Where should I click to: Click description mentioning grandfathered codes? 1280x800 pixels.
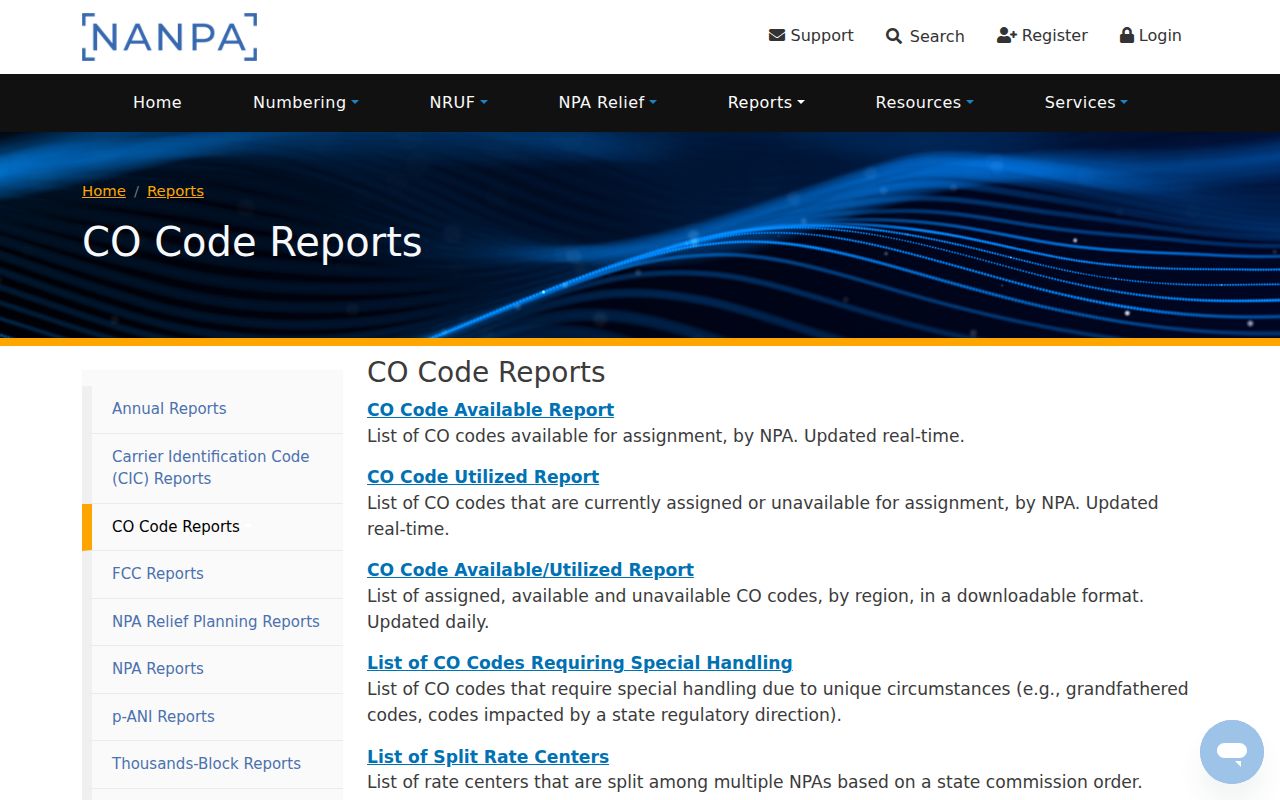point(778,702)
